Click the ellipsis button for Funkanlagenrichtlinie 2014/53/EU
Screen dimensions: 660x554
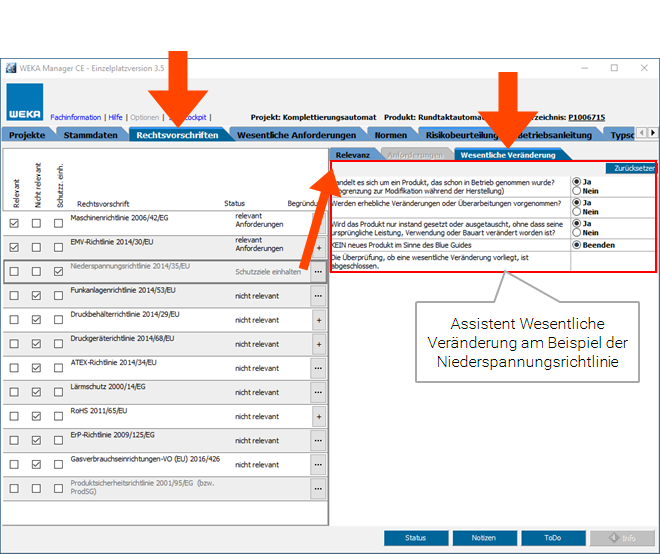point(318,296)
